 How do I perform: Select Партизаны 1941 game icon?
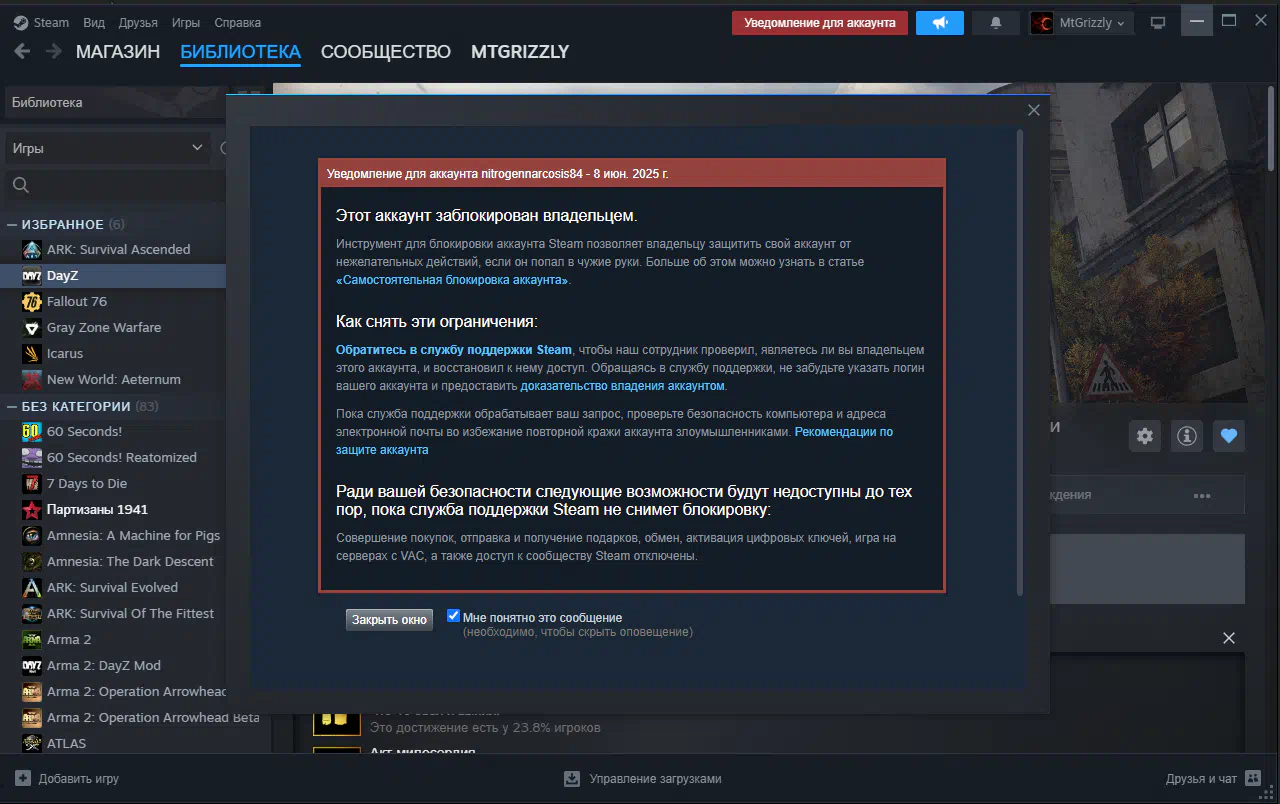click(31, 509)
